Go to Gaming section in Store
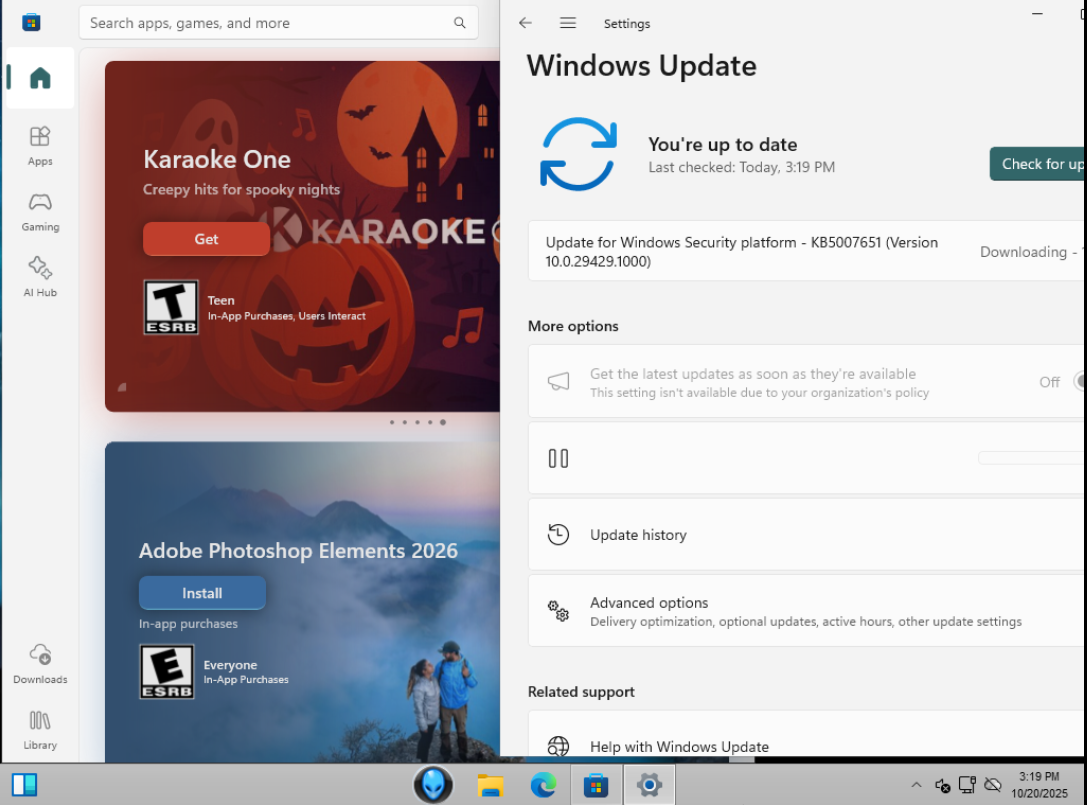The image size is (1087, 805). coord(40,211)
